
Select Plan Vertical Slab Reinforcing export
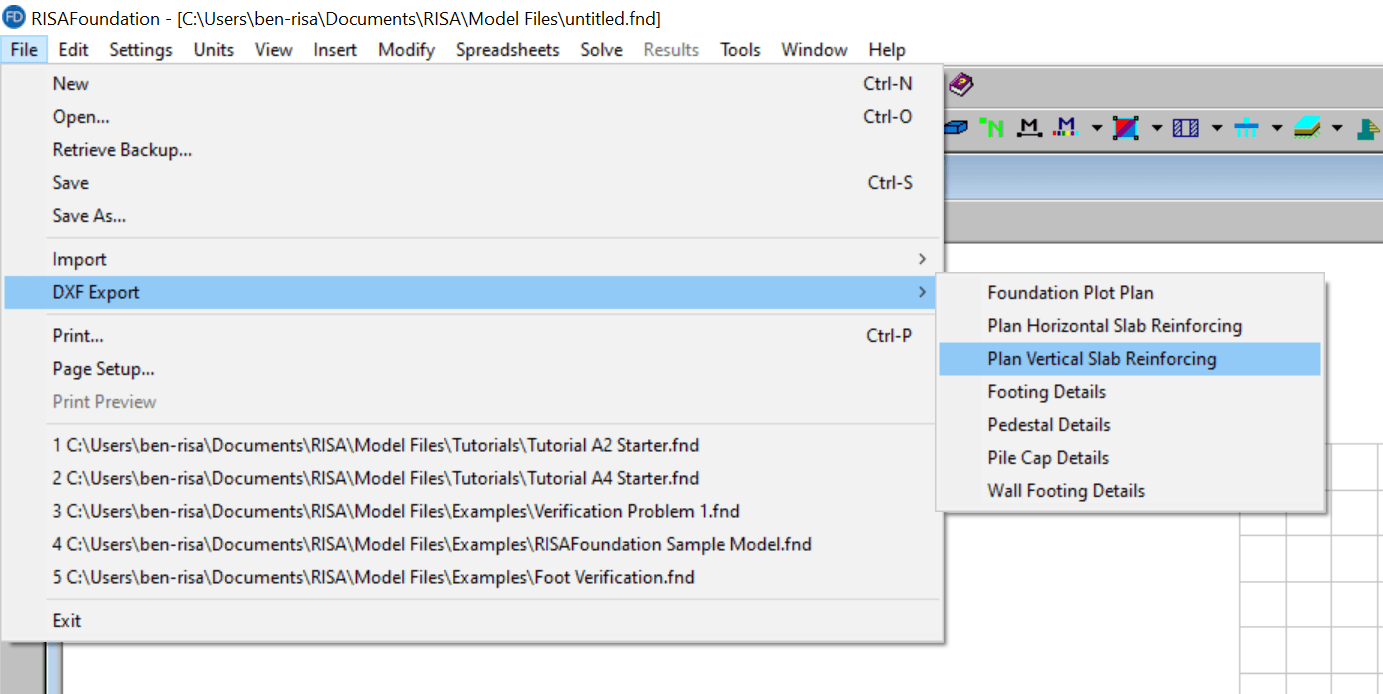[x=1101, y=359]
